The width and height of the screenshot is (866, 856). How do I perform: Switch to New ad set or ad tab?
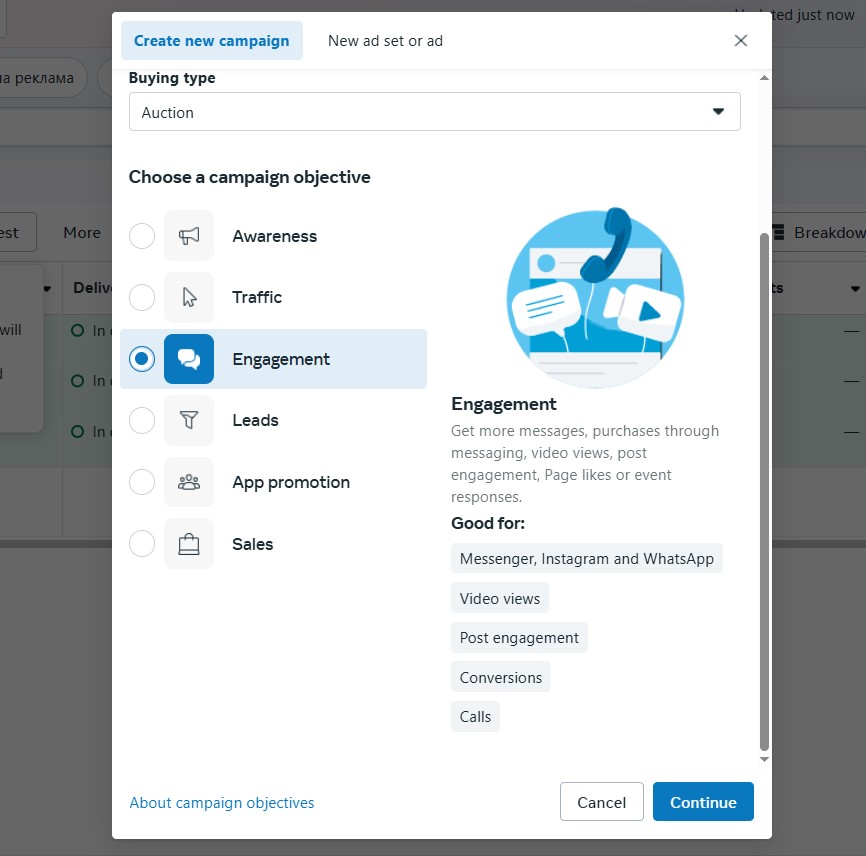tap(385, 41)
